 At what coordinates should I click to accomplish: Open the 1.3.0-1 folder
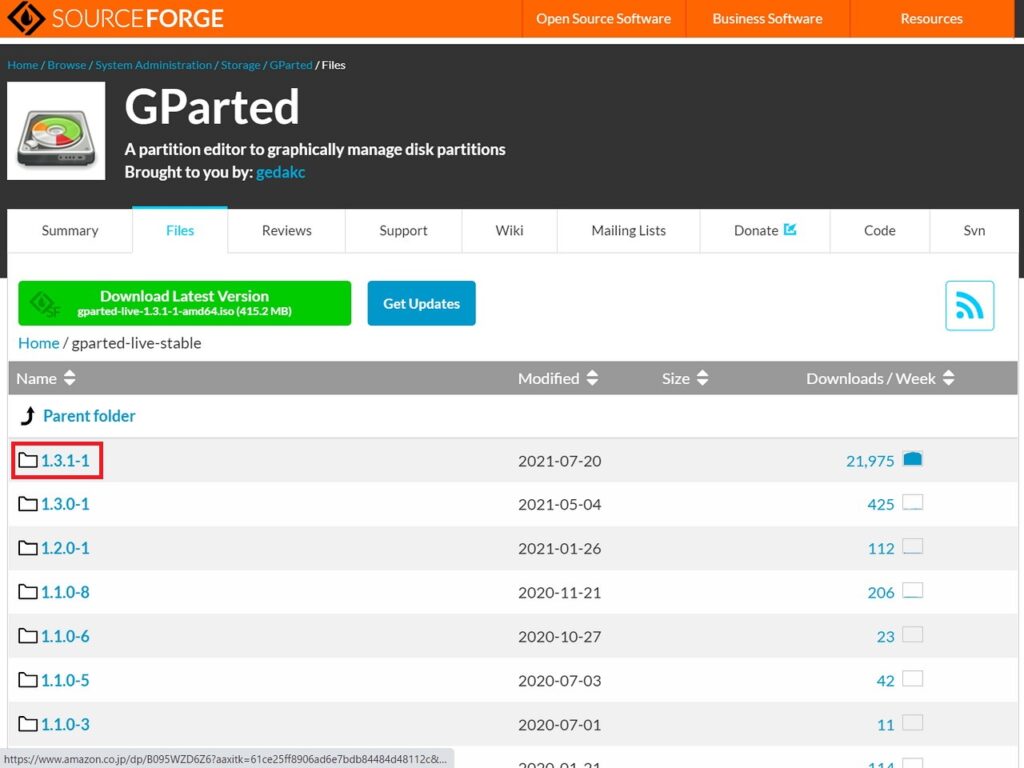click(65, 504)
